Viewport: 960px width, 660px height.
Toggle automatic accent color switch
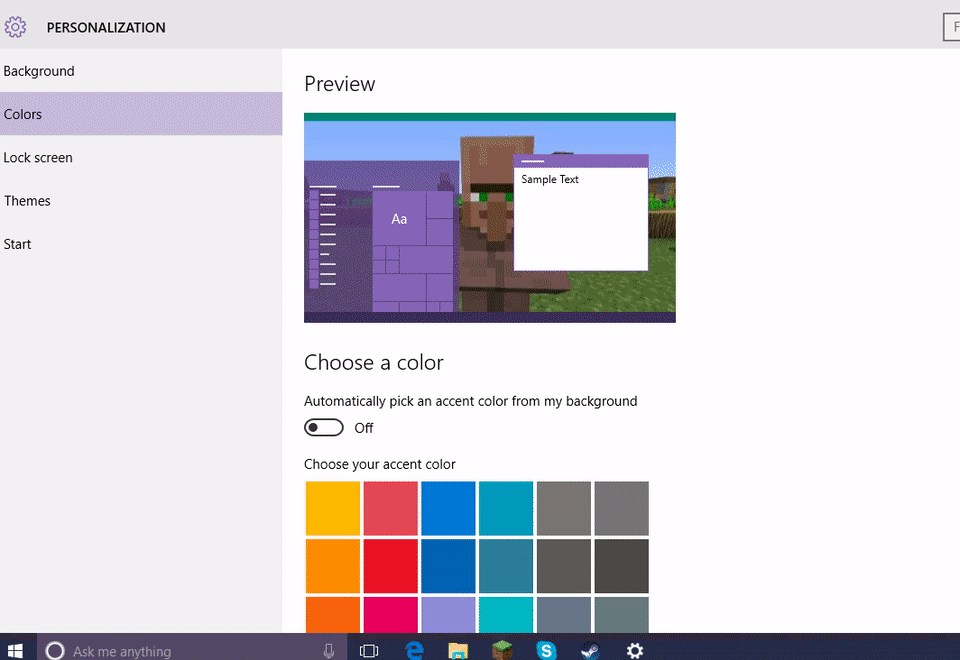click(x=324, y=427)
